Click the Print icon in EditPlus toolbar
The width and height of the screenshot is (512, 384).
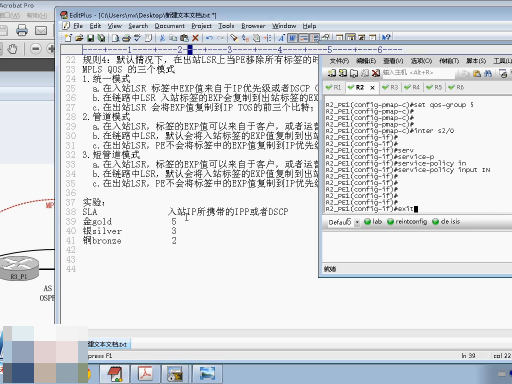(x=126, y=38)
